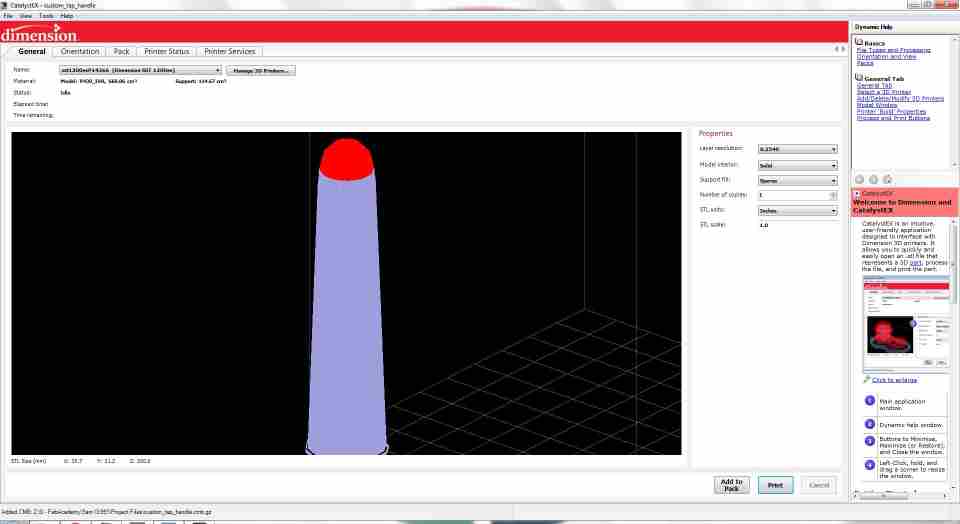
Task: Click the Dynamic Help panel title
Action: pyautogui.click(x=873, y=27)
